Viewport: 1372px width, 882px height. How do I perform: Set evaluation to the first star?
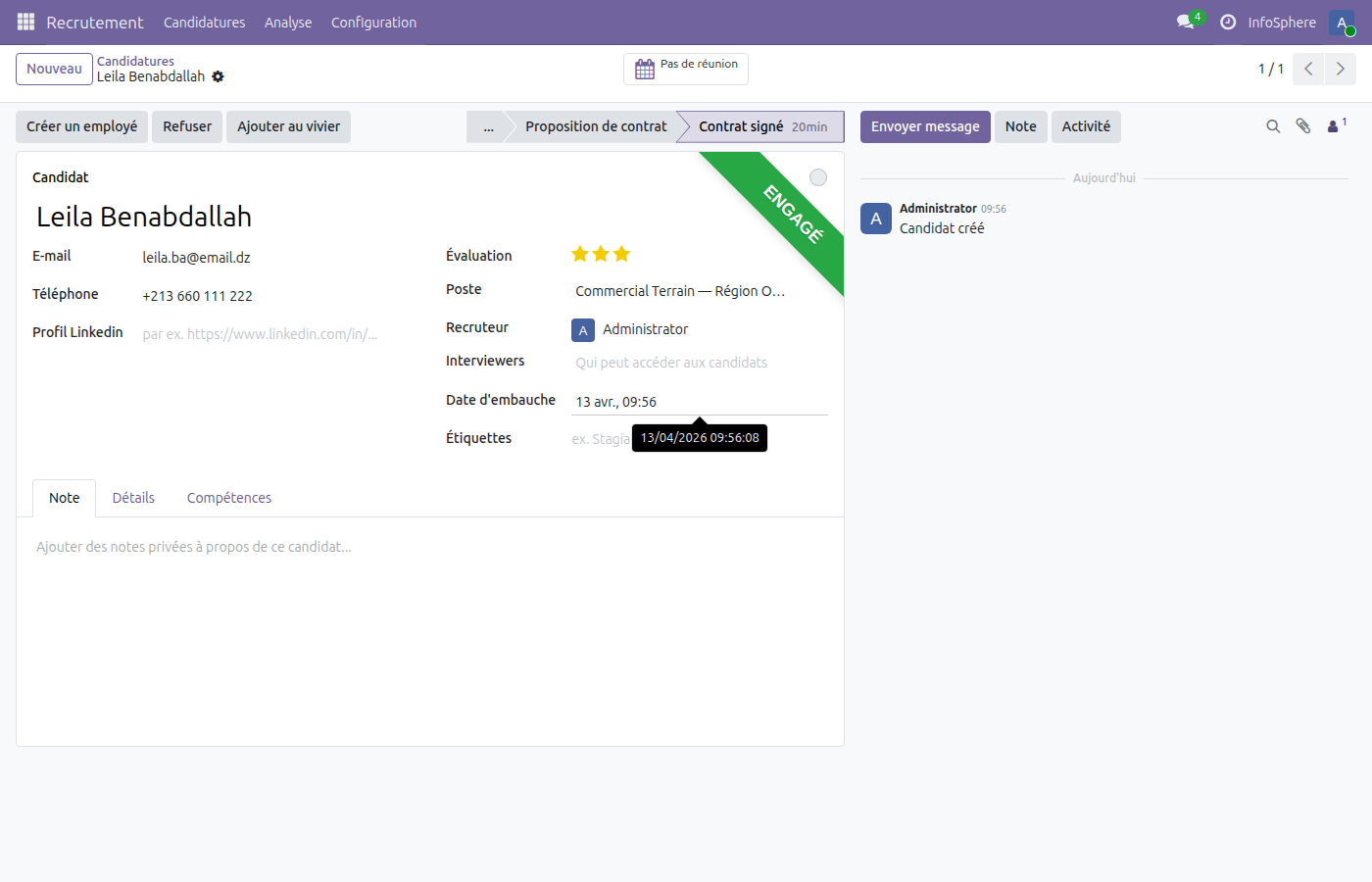click(x=580, y=255)
